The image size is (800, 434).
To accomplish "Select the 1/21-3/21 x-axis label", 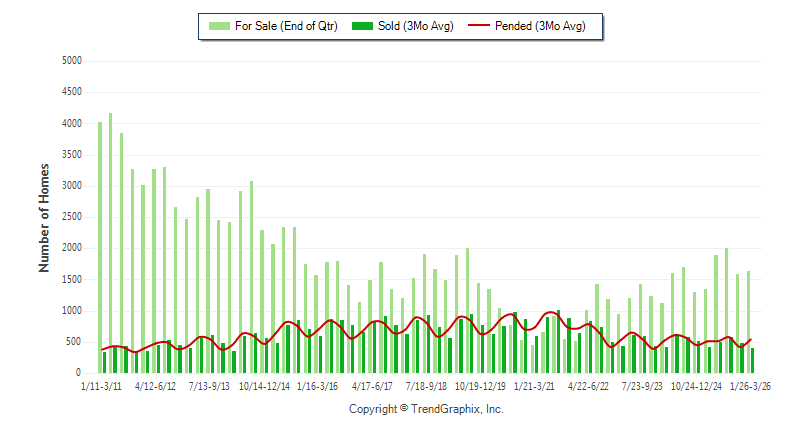I will (x=533, y=384).
